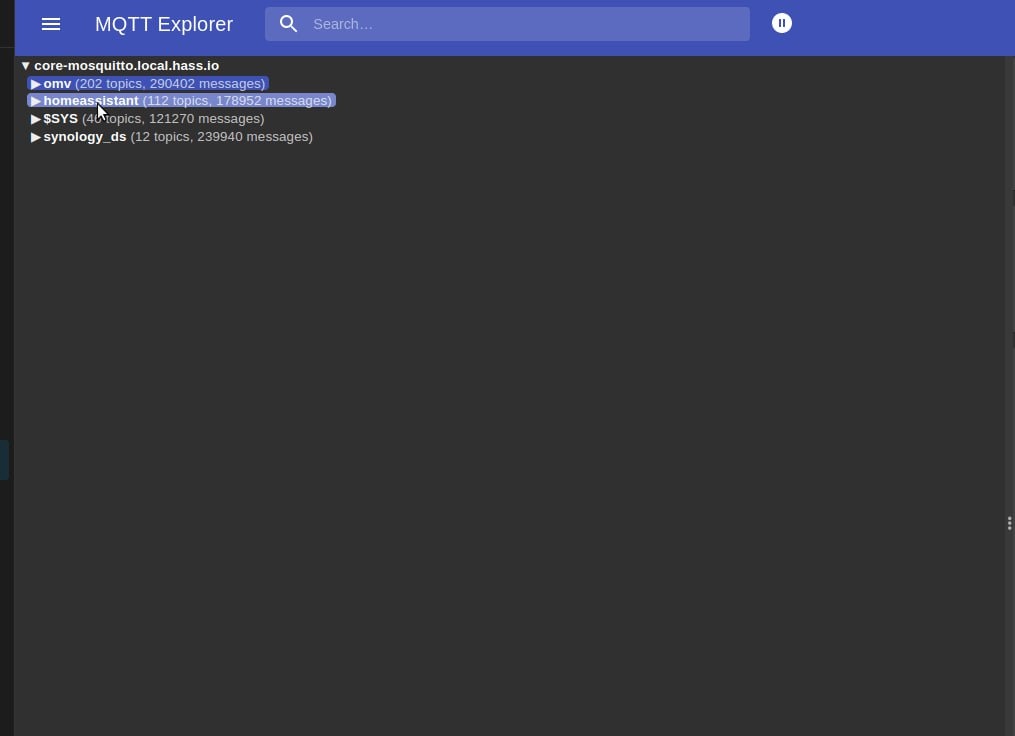This screenshot has height=736, width=1015.
Task: Expand the synology_ds topic arrow
Action: [36, 137]
